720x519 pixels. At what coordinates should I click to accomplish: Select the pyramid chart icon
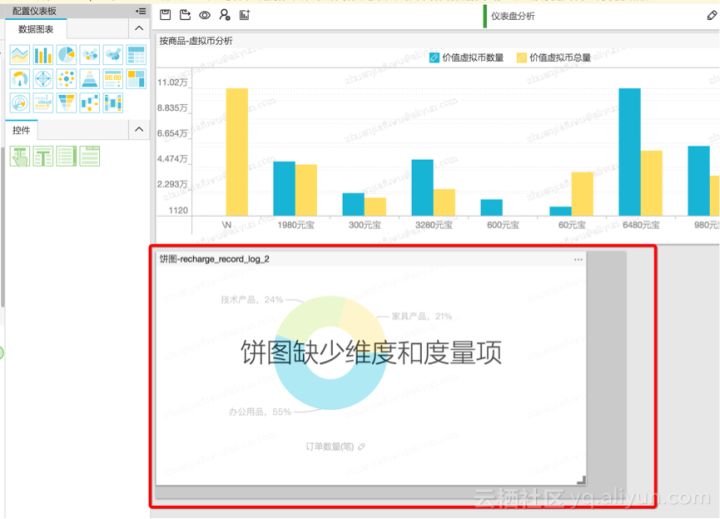click(x=90, y=79)
